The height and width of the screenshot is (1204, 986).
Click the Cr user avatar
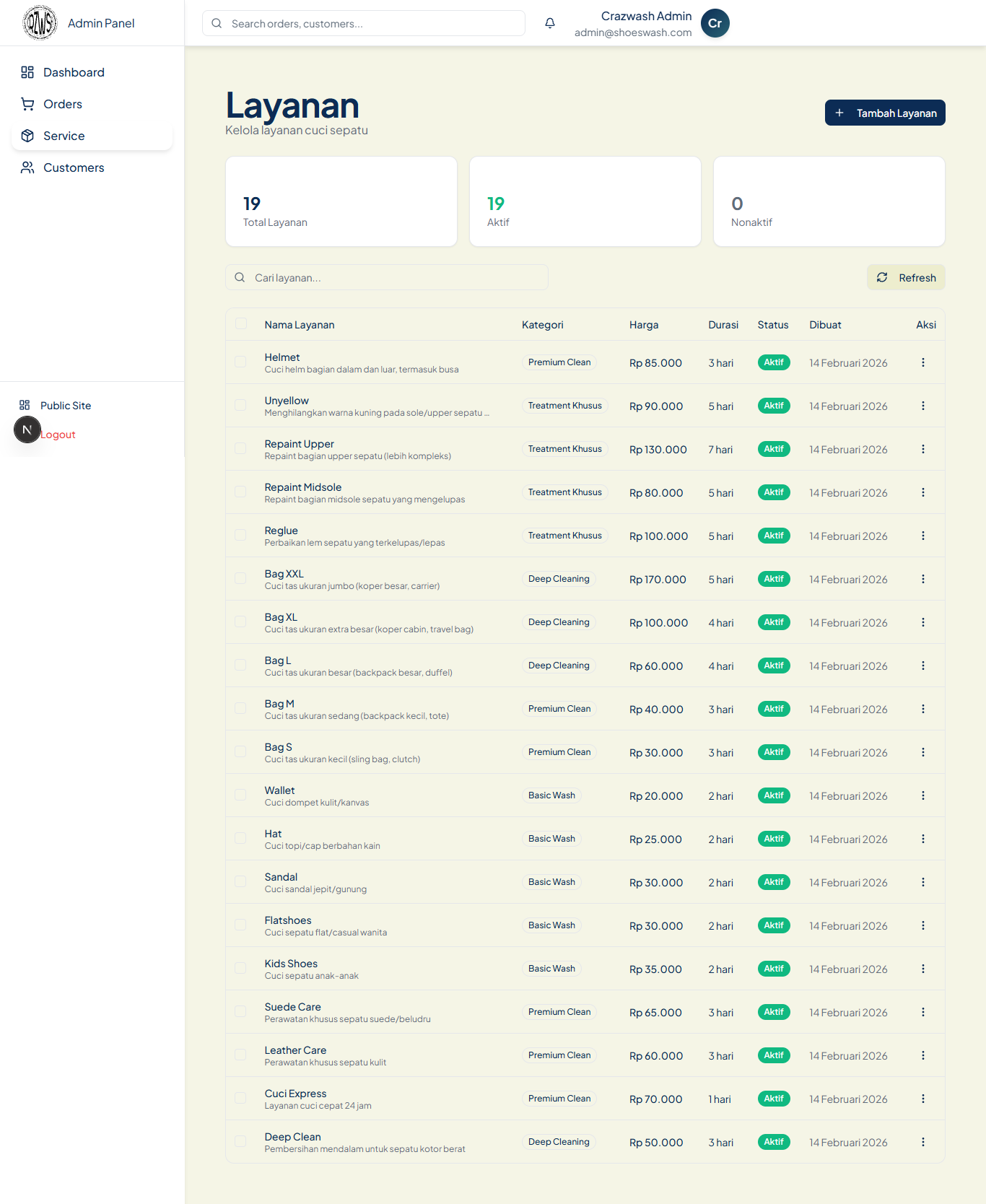[x=715, y=23]
